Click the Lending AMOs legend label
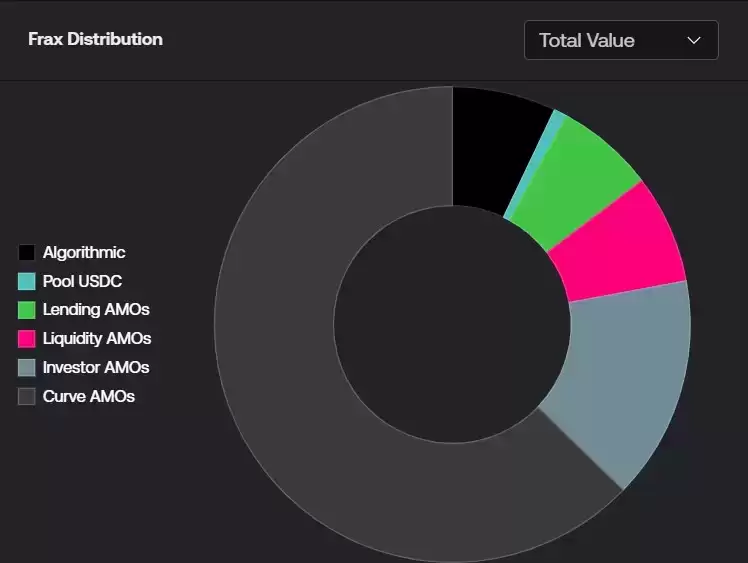 click(x=96, y=310)
